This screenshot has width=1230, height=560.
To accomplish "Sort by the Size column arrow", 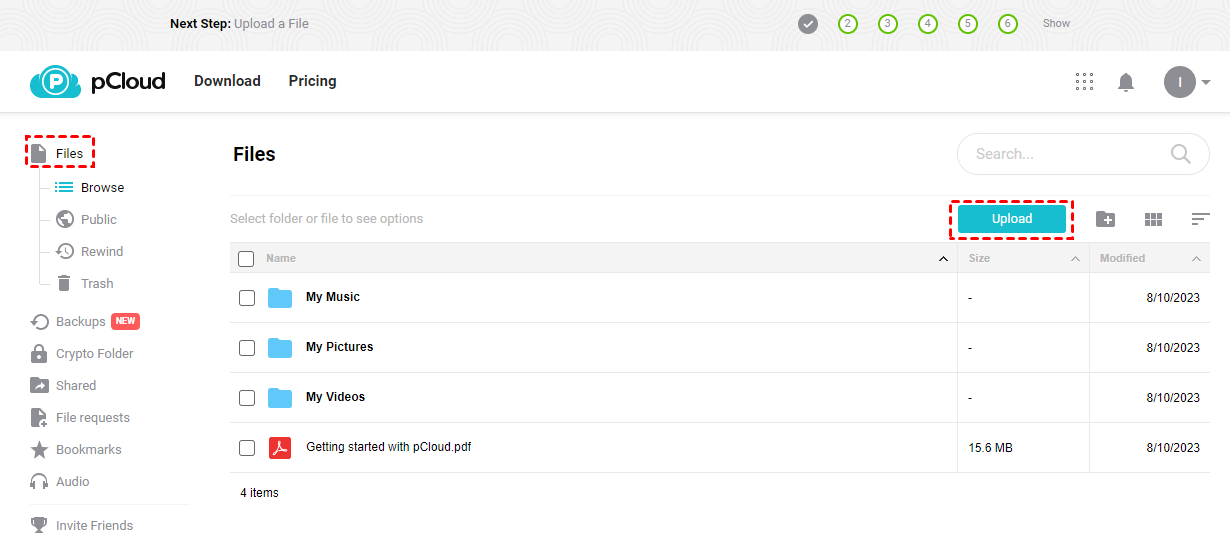I will pos(1075,259).
